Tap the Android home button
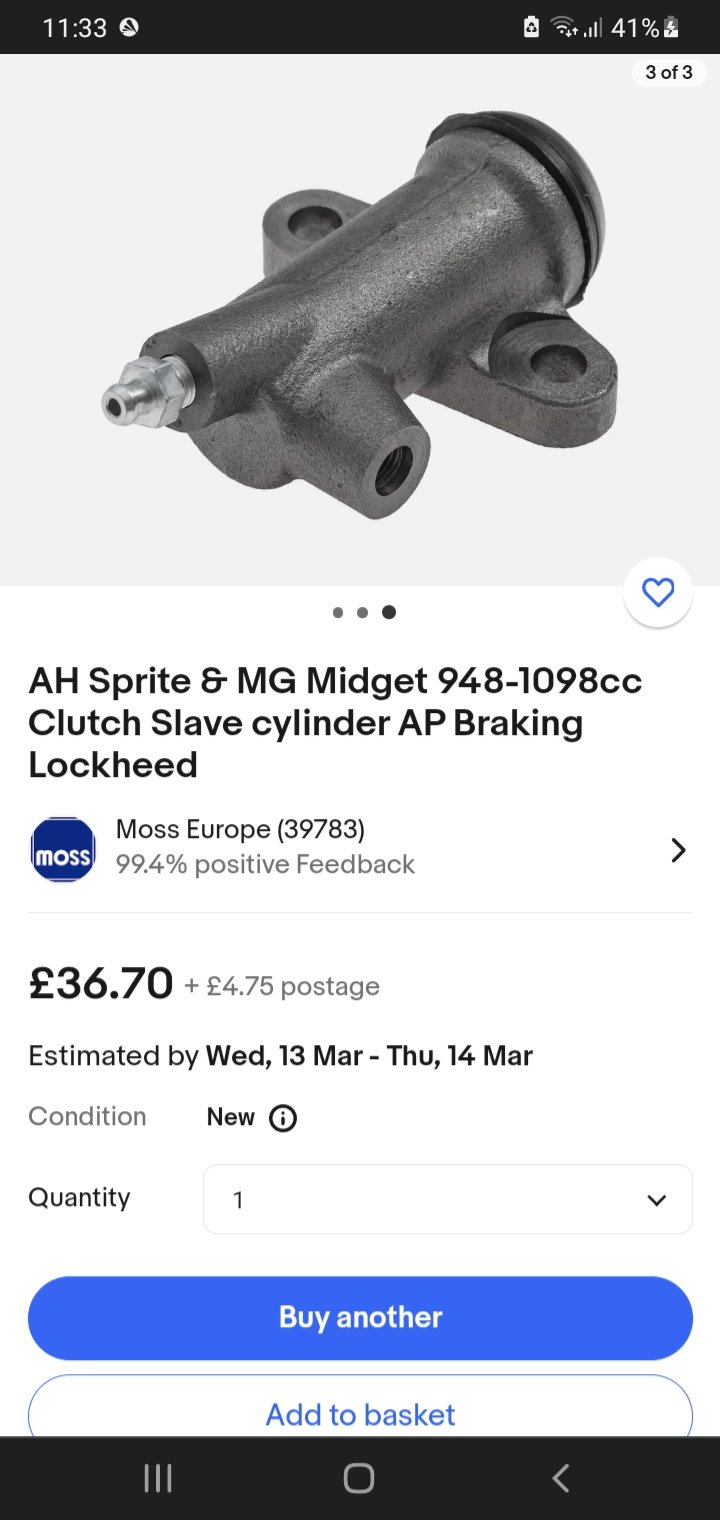This screenshot has width=720, height=1520. pos(359,1478)
